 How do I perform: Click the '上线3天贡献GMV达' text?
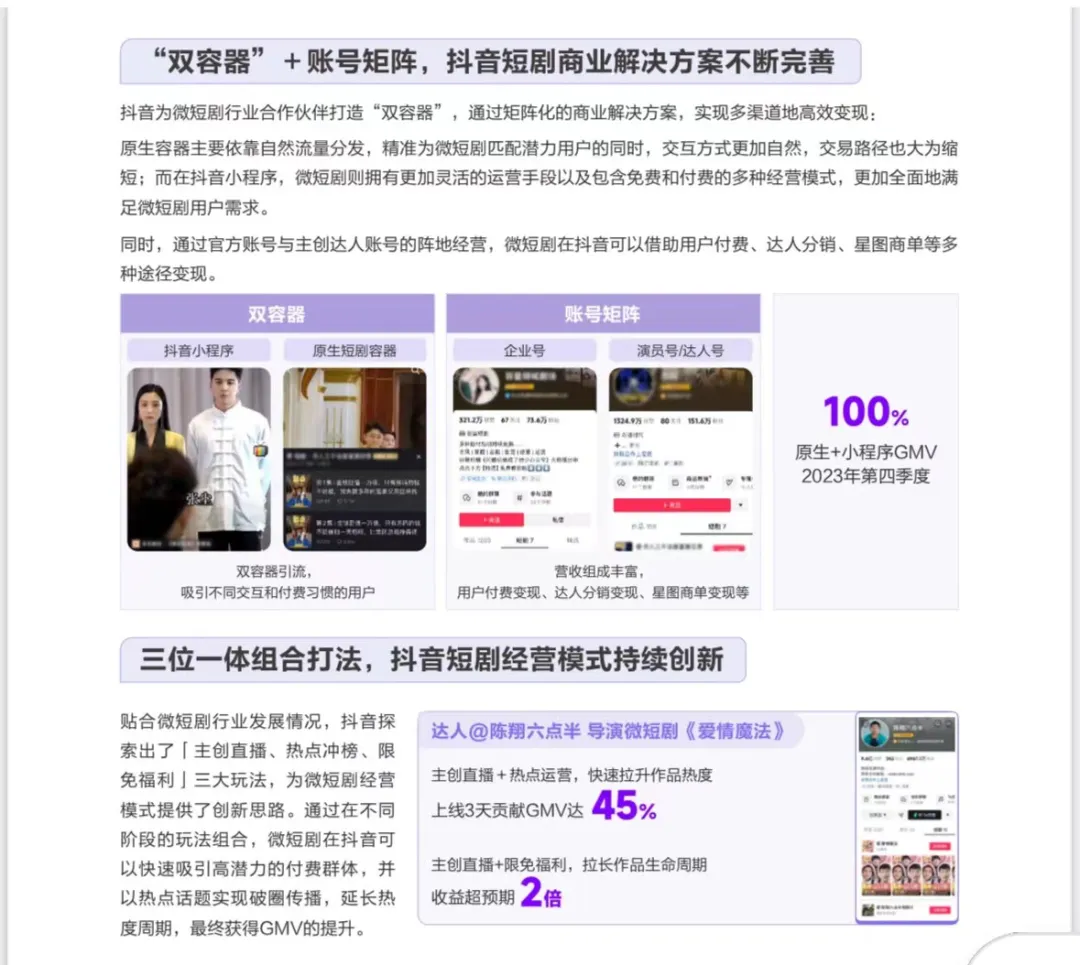[x=508, y=810]
